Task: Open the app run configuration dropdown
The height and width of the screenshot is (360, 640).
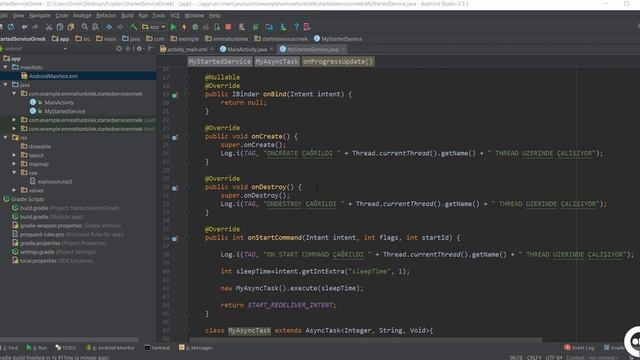Action: 154,27
